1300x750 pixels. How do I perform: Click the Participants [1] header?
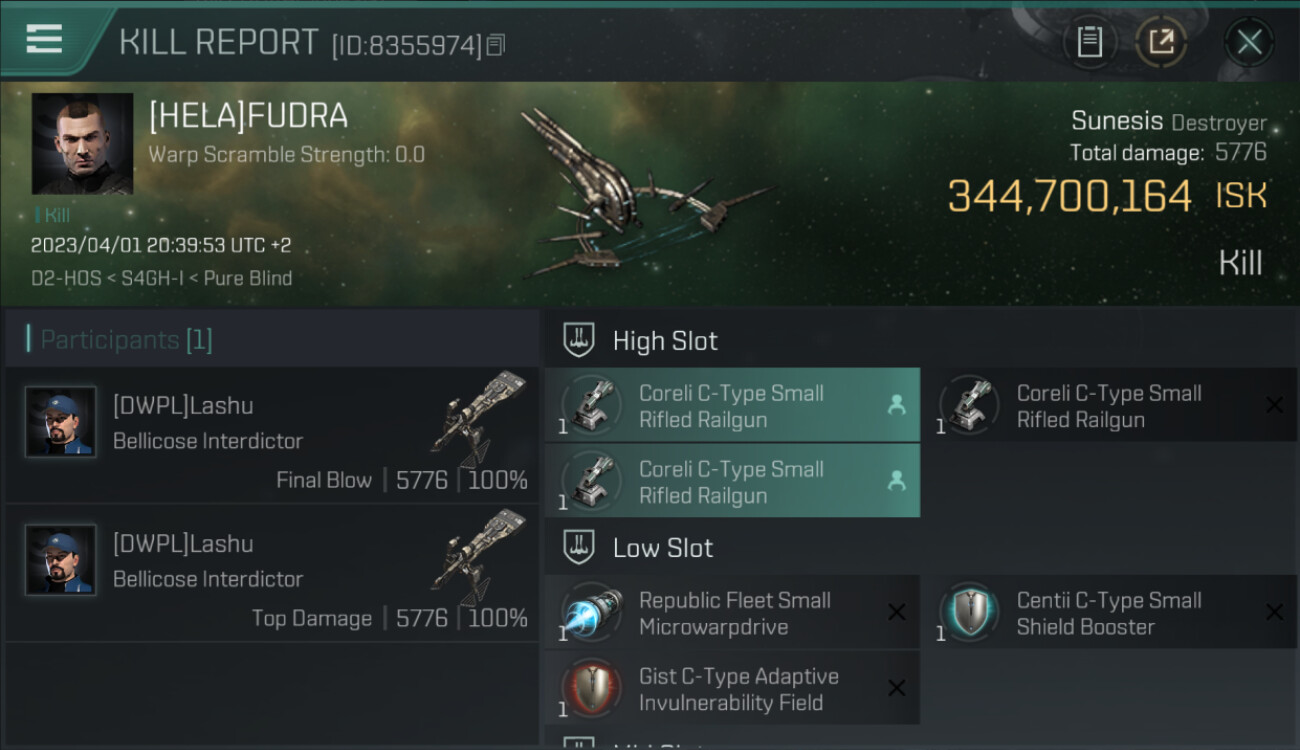point(126,340)
